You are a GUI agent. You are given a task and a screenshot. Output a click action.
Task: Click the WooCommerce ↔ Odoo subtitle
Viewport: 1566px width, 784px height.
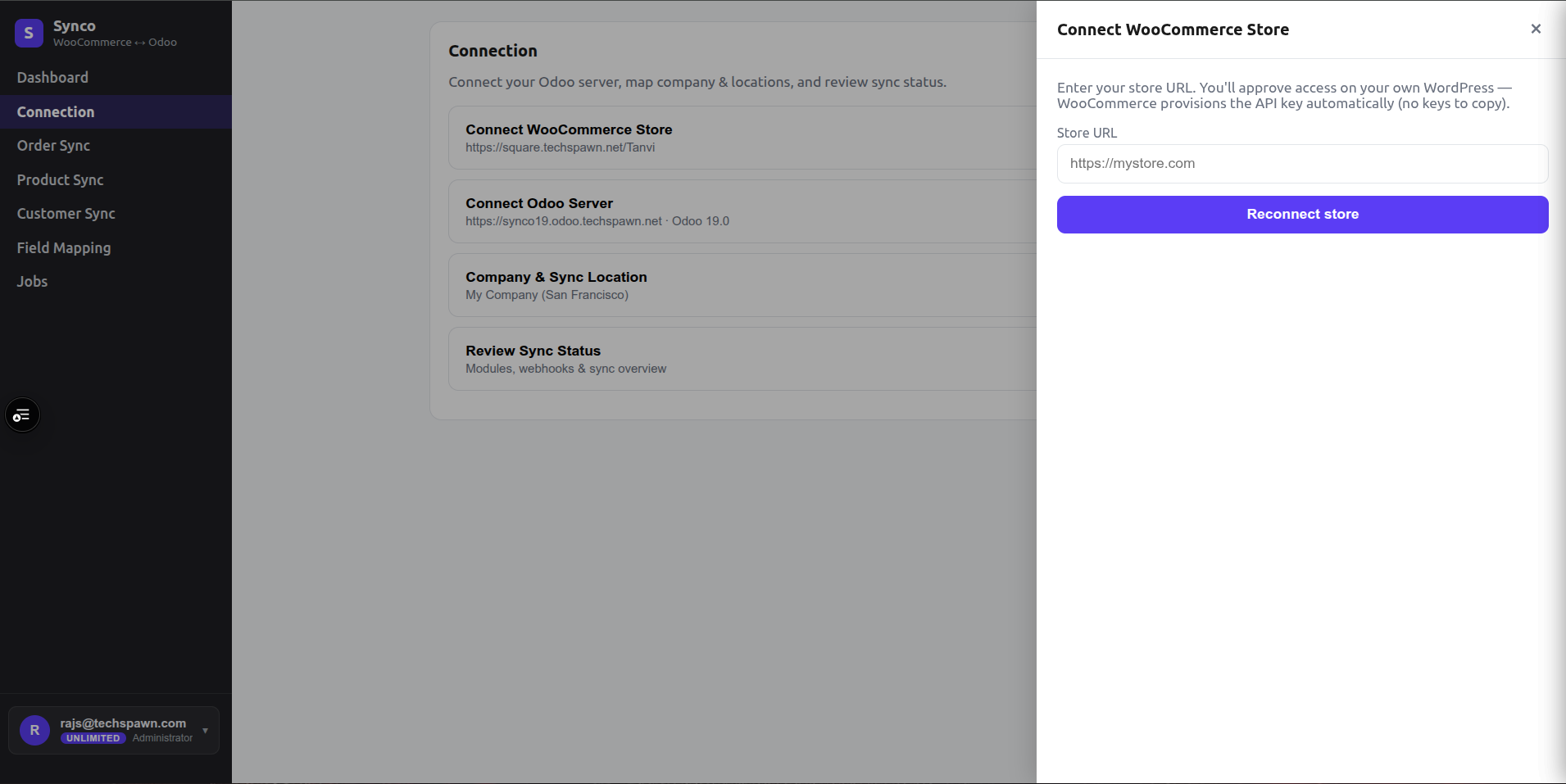[115, 42]
